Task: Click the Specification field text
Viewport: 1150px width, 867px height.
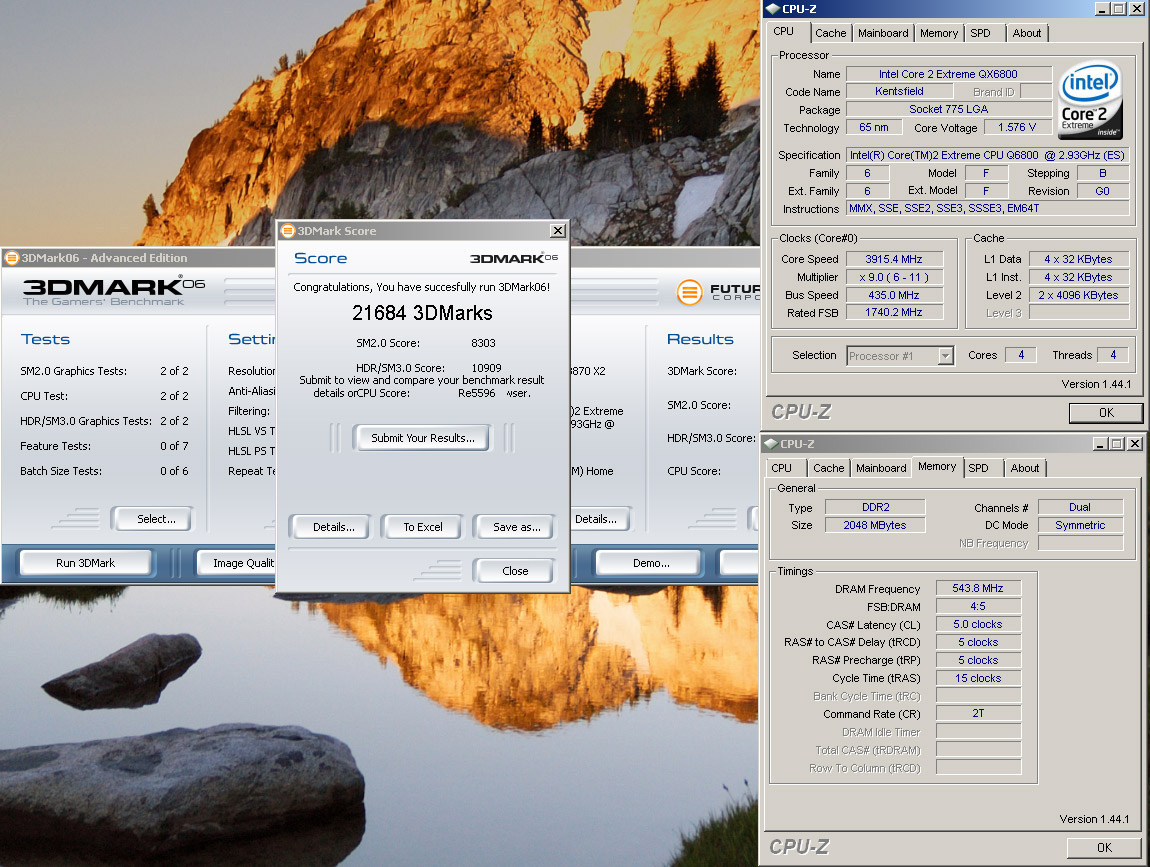Action: 987,156
